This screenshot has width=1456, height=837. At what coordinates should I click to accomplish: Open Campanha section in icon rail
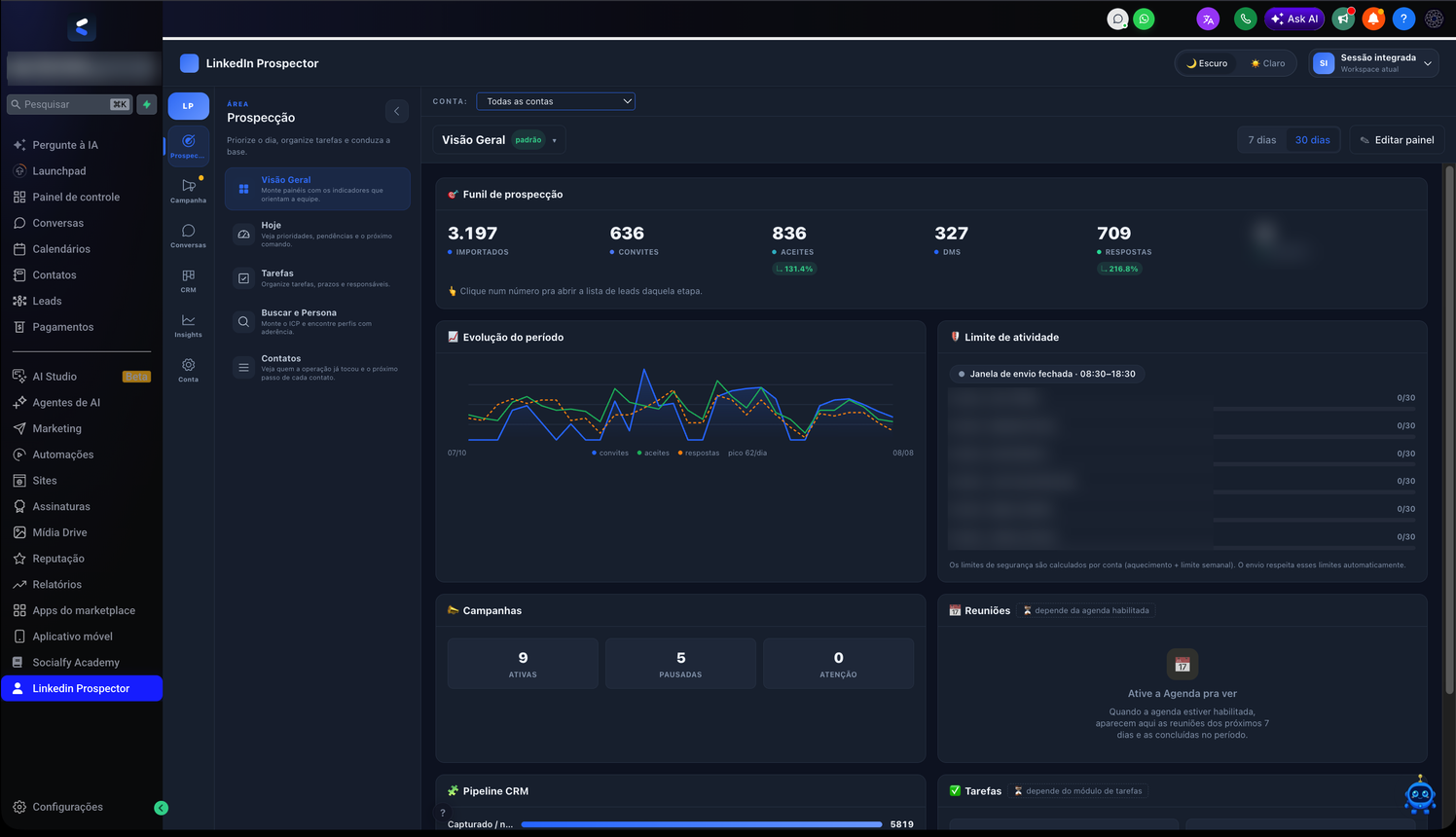click(188, 191)
